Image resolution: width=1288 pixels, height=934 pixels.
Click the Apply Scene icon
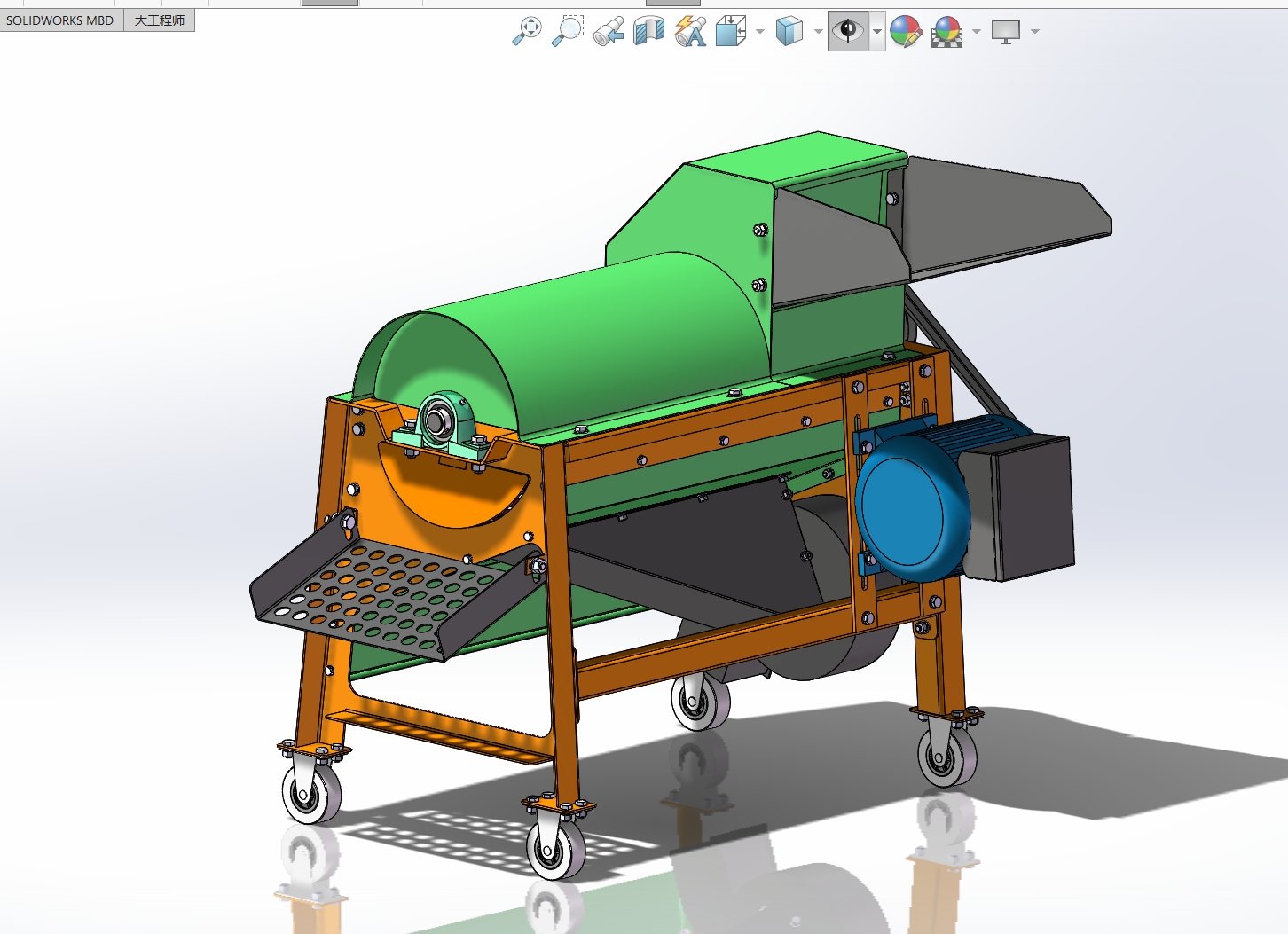pos(947,31)
